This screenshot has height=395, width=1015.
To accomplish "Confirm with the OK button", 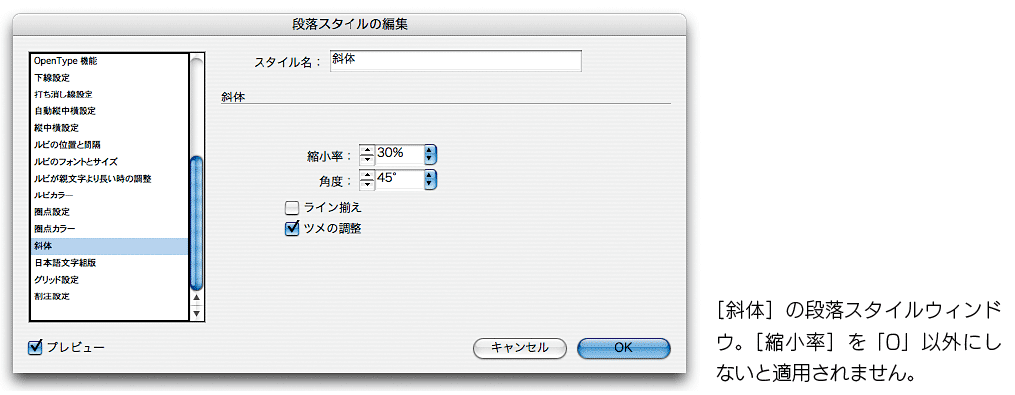I will coord(623,348).
